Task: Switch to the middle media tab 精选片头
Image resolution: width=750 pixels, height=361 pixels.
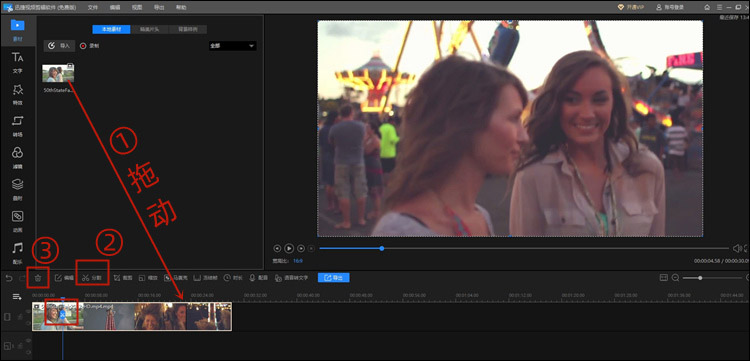Action: click(150, 29)
